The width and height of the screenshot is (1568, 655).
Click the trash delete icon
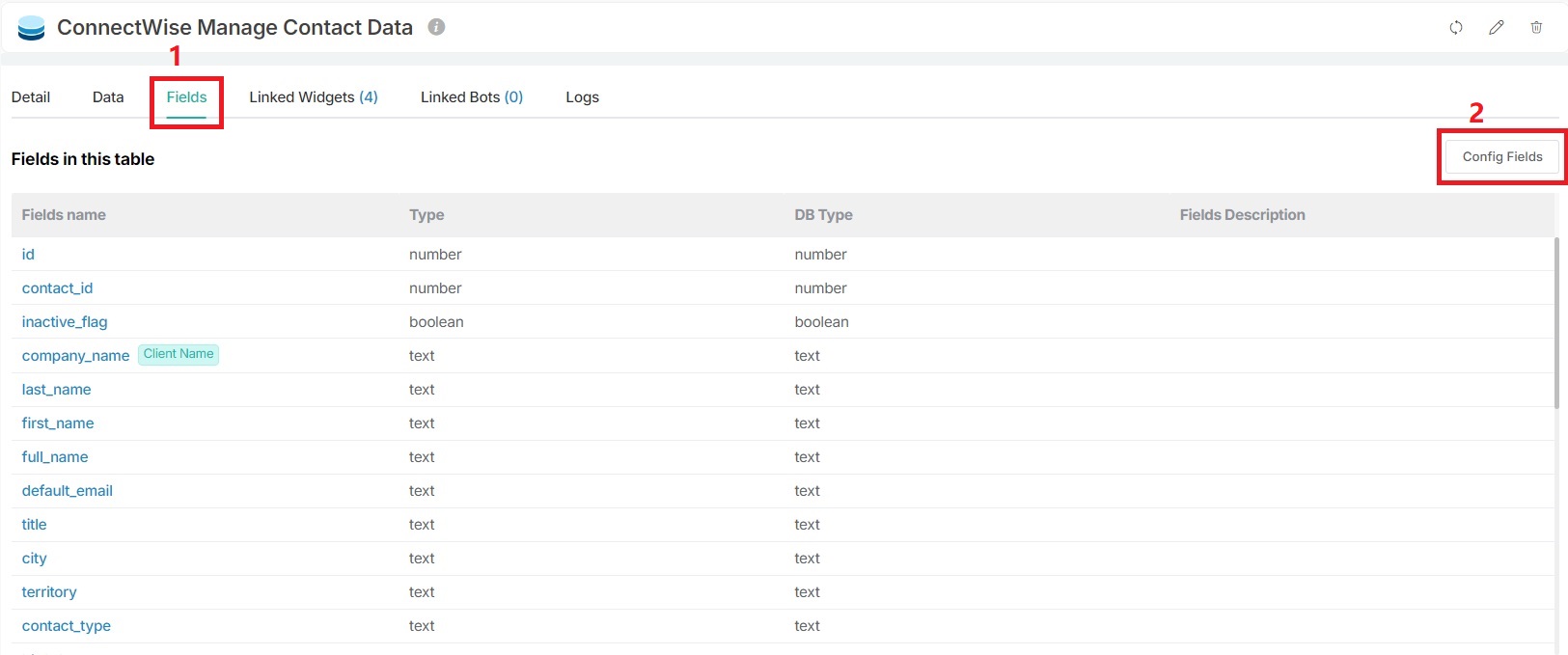point(1536,27)
